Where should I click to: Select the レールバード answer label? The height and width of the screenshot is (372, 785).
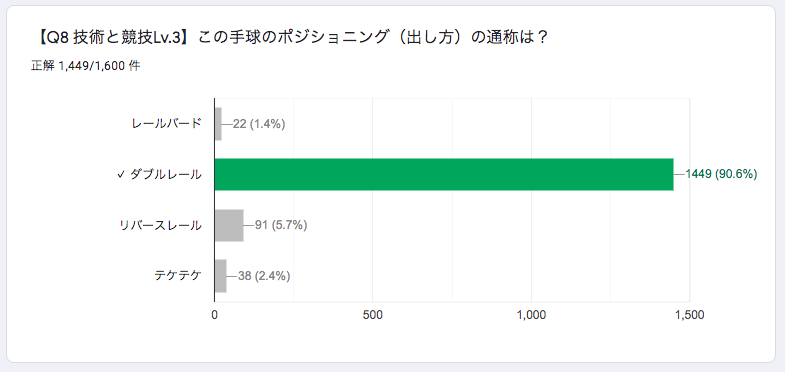[167, 124]
